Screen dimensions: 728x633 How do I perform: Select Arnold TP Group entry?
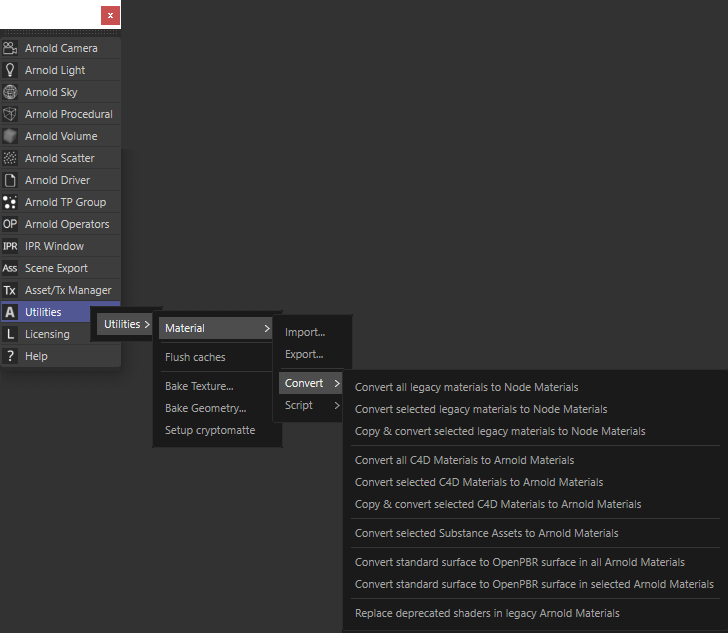(61, 202)
